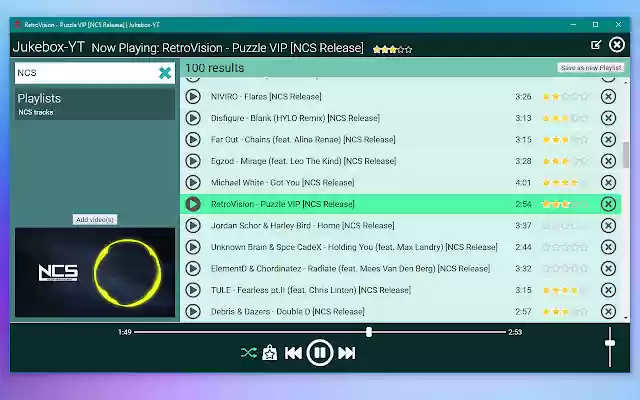The height and width of the screenshot is (400, 640).
Task: Remove Far Out - Chains from the list
Action: click(608, 140)
